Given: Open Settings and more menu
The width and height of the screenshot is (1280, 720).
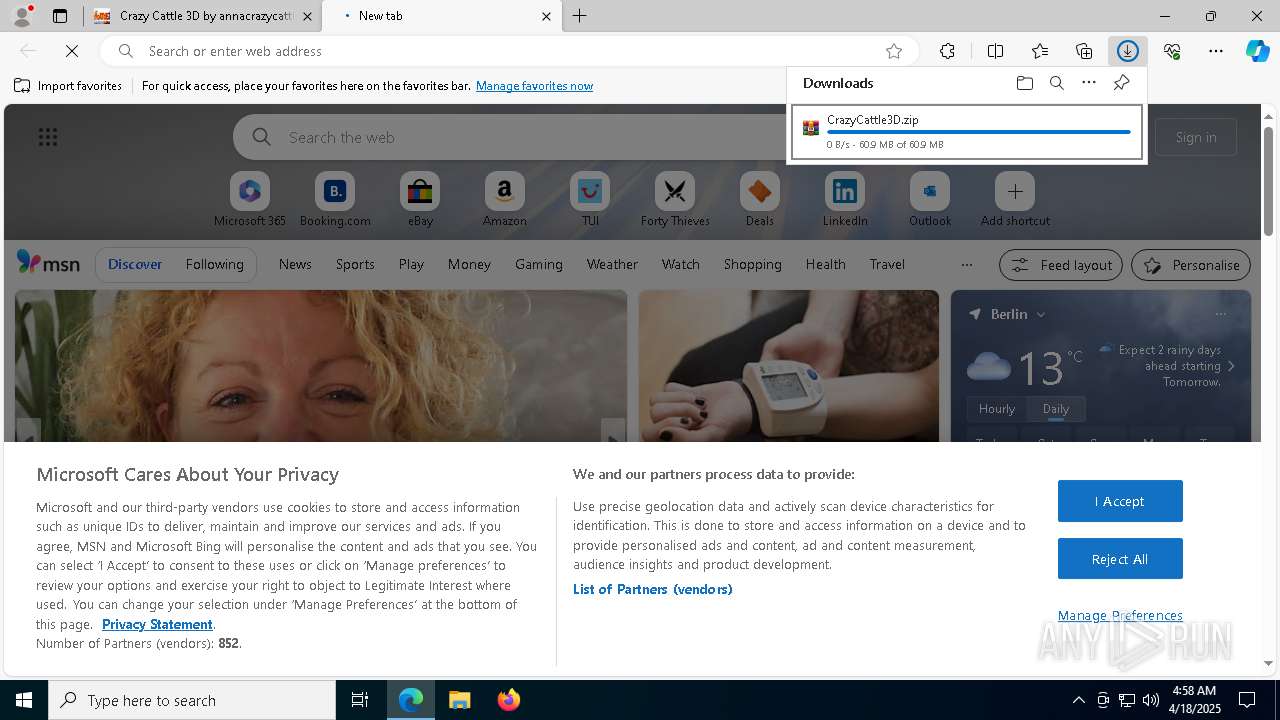Looking at the screenshot, I should coord(1216,51).
